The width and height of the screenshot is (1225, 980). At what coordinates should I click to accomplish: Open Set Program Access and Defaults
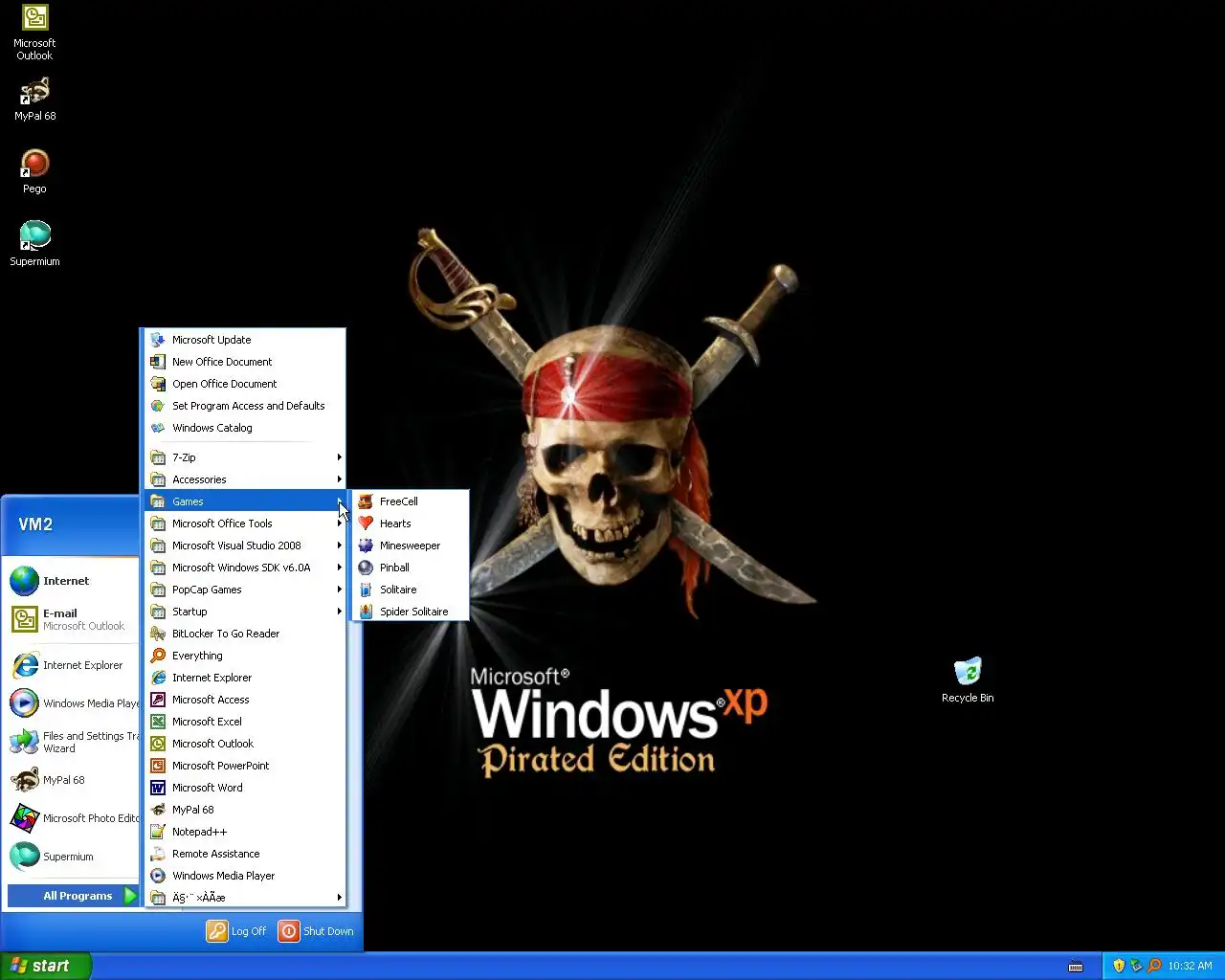click(x=245, y=406)
